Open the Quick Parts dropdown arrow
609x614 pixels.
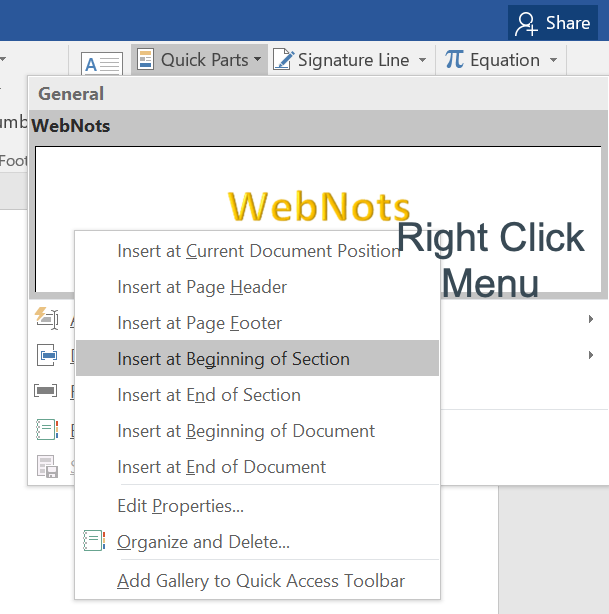[x=258, y=60]
